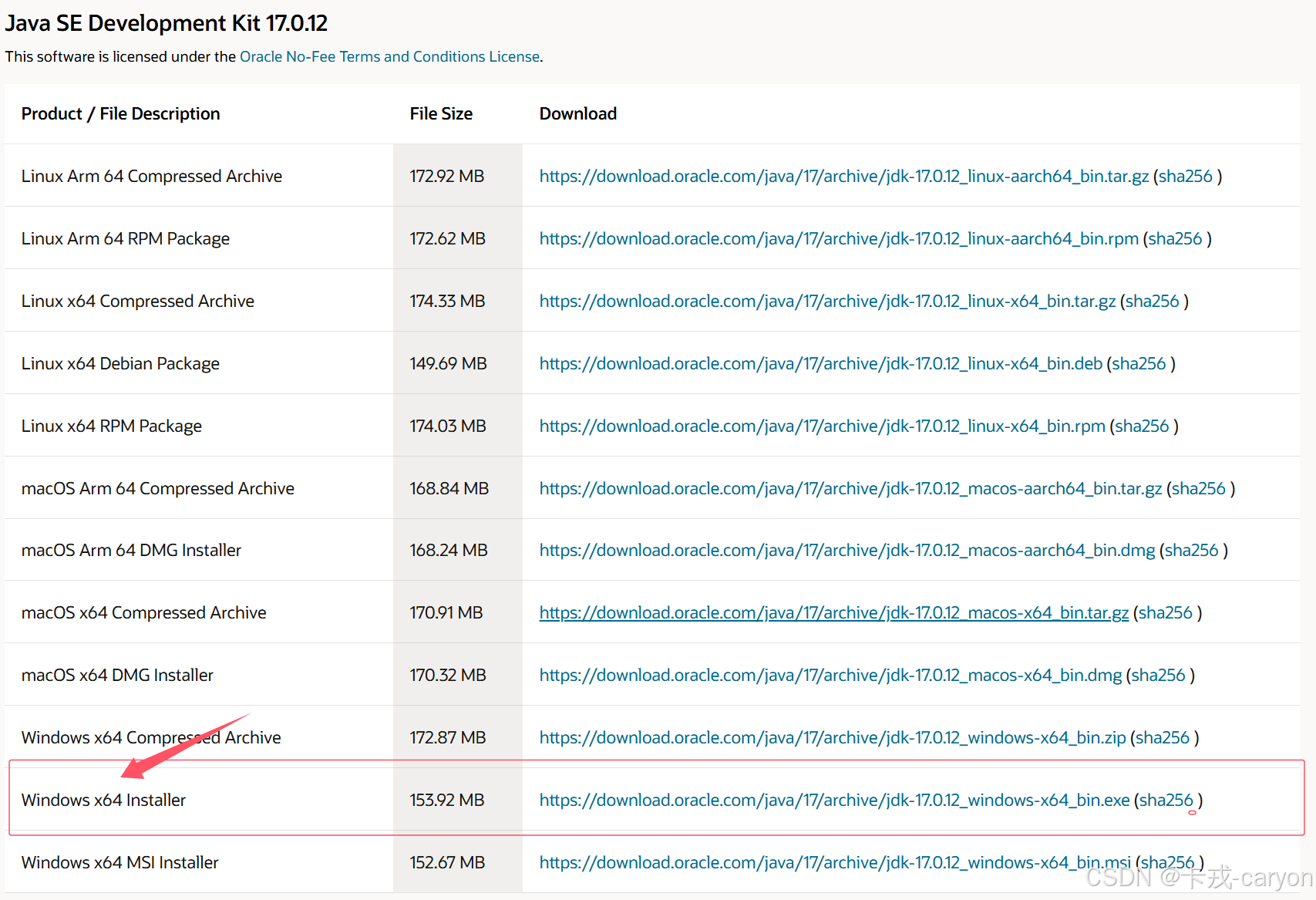Select the Linux x64 Debian Package text
This screenshot has height=900, width=1316.
pyautogui.click(x=120, y=363)
